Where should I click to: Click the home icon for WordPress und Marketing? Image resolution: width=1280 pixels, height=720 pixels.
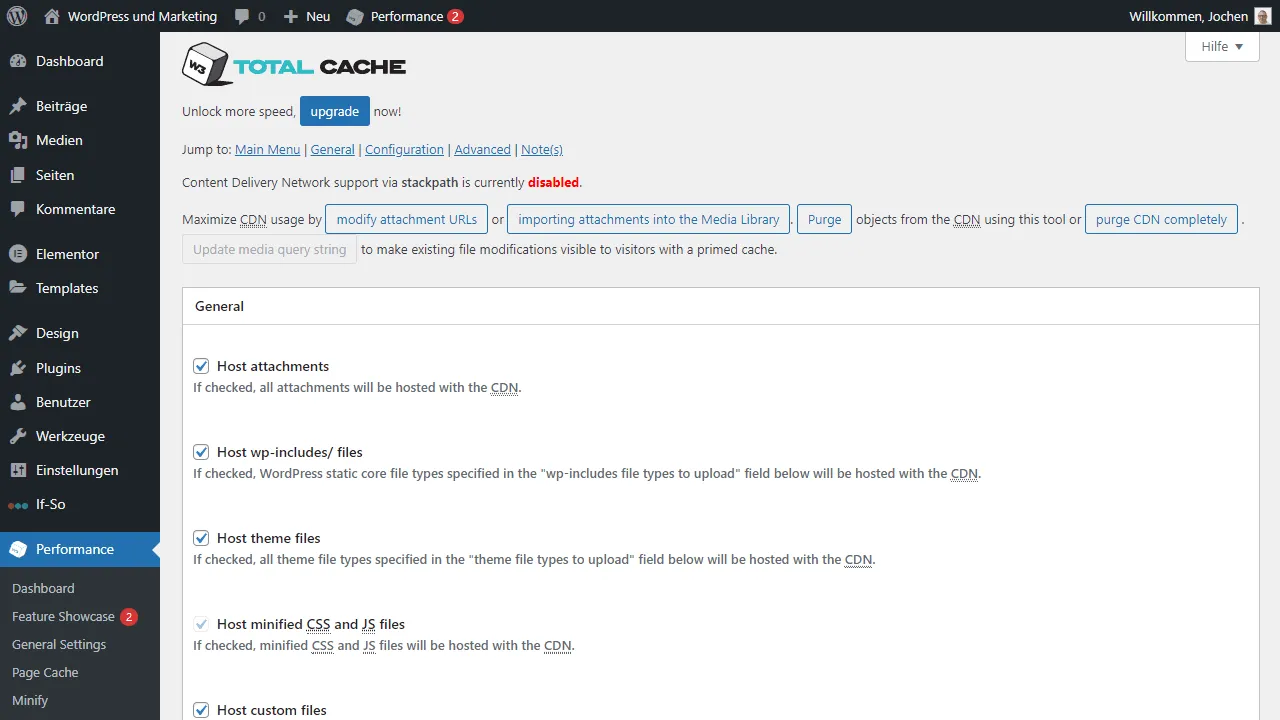(x=52, y=16)
